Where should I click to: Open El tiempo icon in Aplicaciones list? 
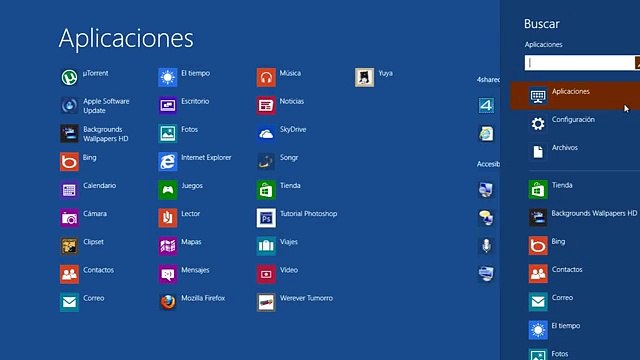168,77
